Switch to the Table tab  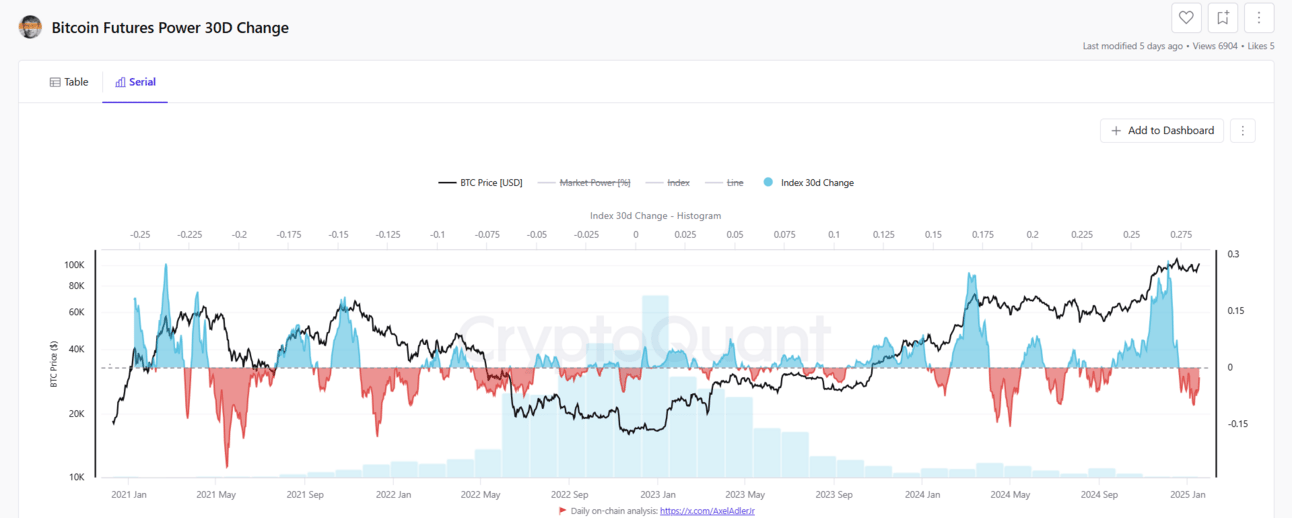click(69, 82)
